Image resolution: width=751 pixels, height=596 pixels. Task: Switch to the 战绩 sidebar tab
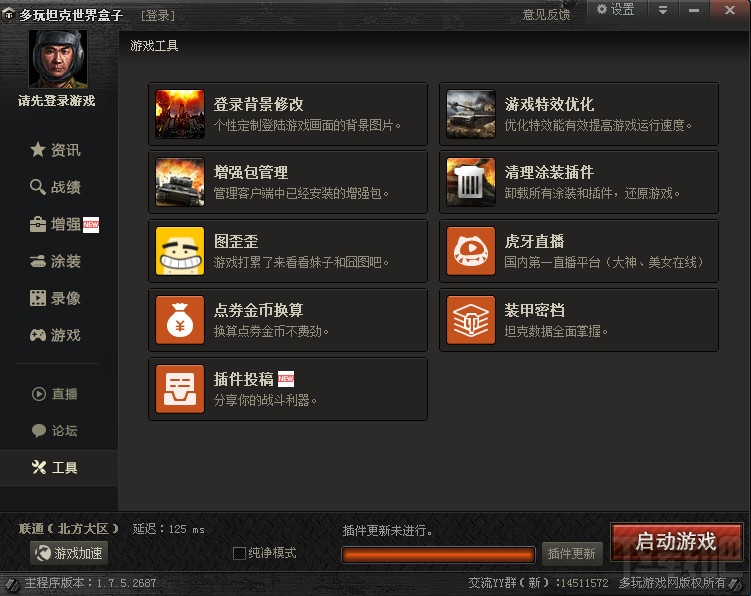pos(59,187)
